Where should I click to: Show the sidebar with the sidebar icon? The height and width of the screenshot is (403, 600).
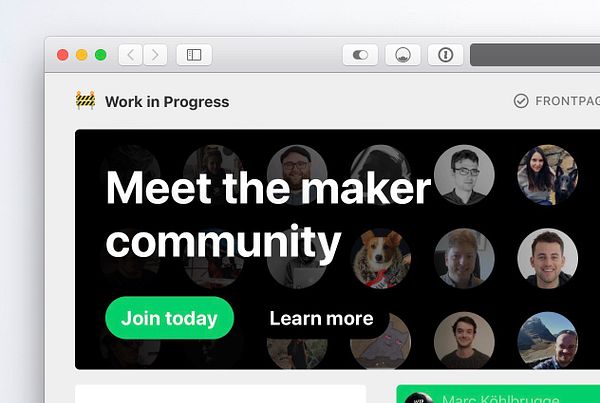coord(194,55)
